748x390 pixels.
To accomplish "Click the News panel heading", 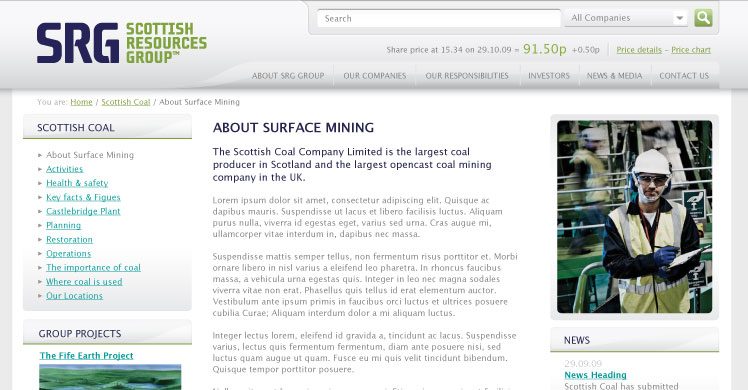I will [577, 340].
